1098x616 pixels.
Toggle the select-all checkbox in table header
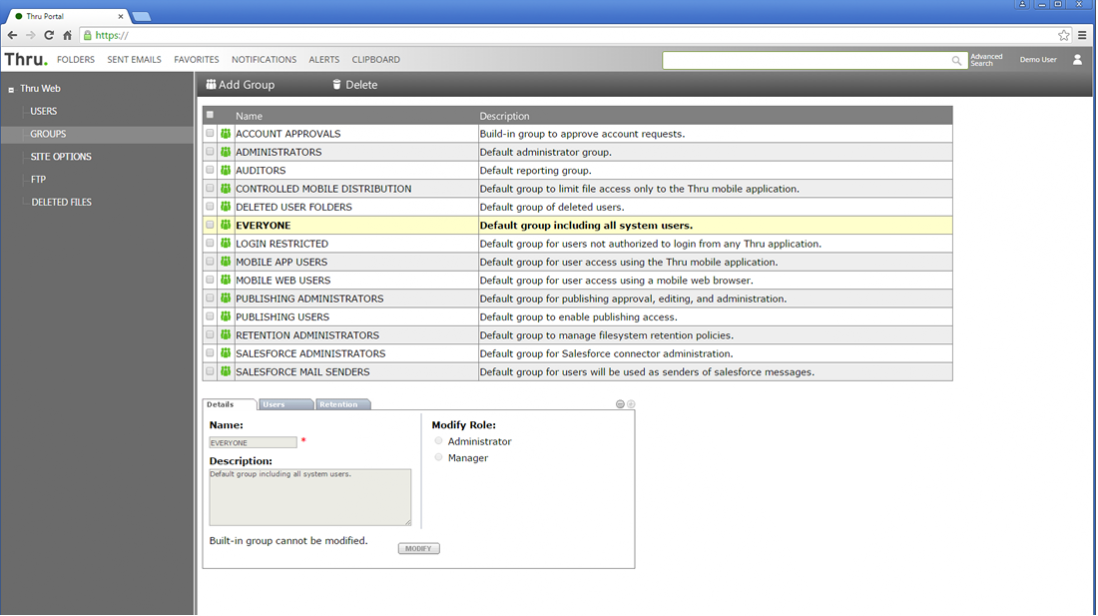[210, 115]
